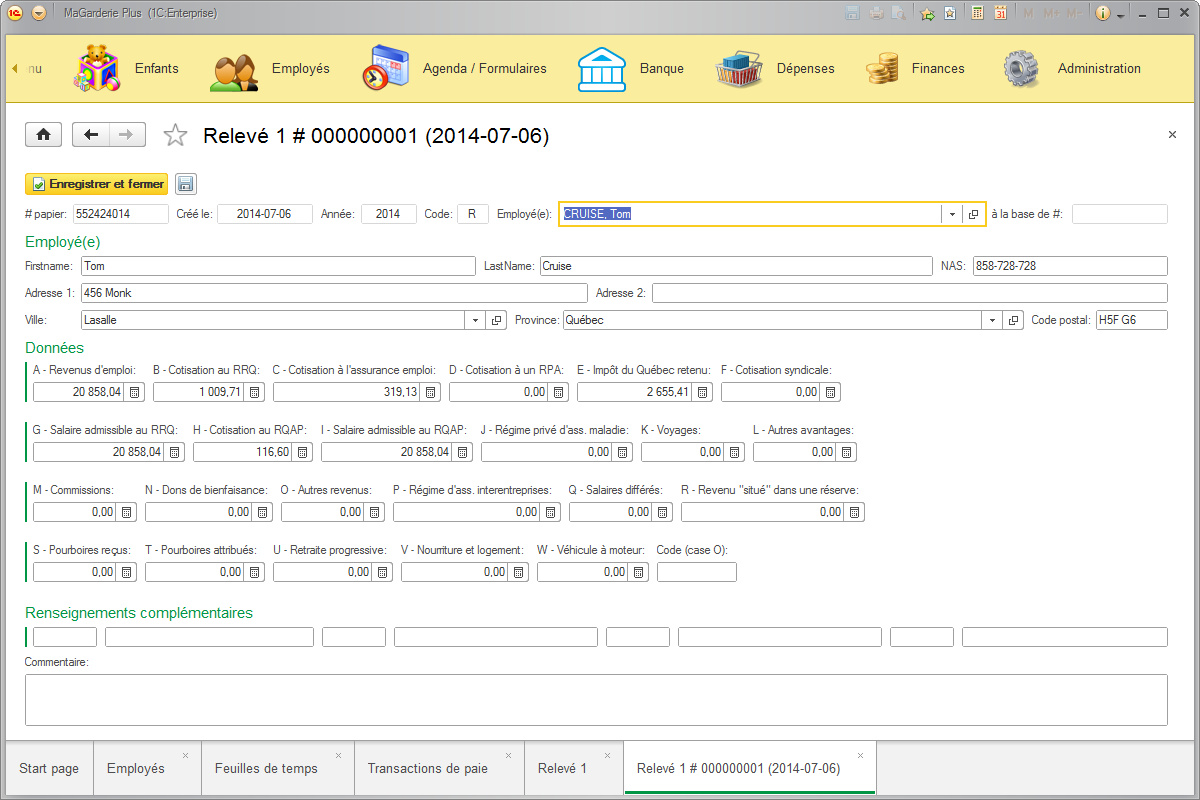Mark this relevé as favorite with the star

point(175,134)
